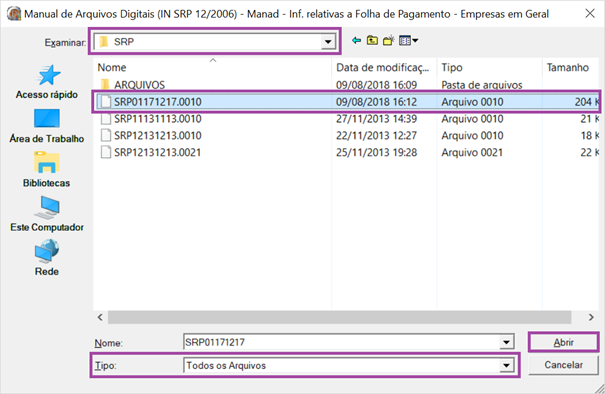Click date 27/11/2013 14:39
The image size is (605, 394).
coord(376,118)
